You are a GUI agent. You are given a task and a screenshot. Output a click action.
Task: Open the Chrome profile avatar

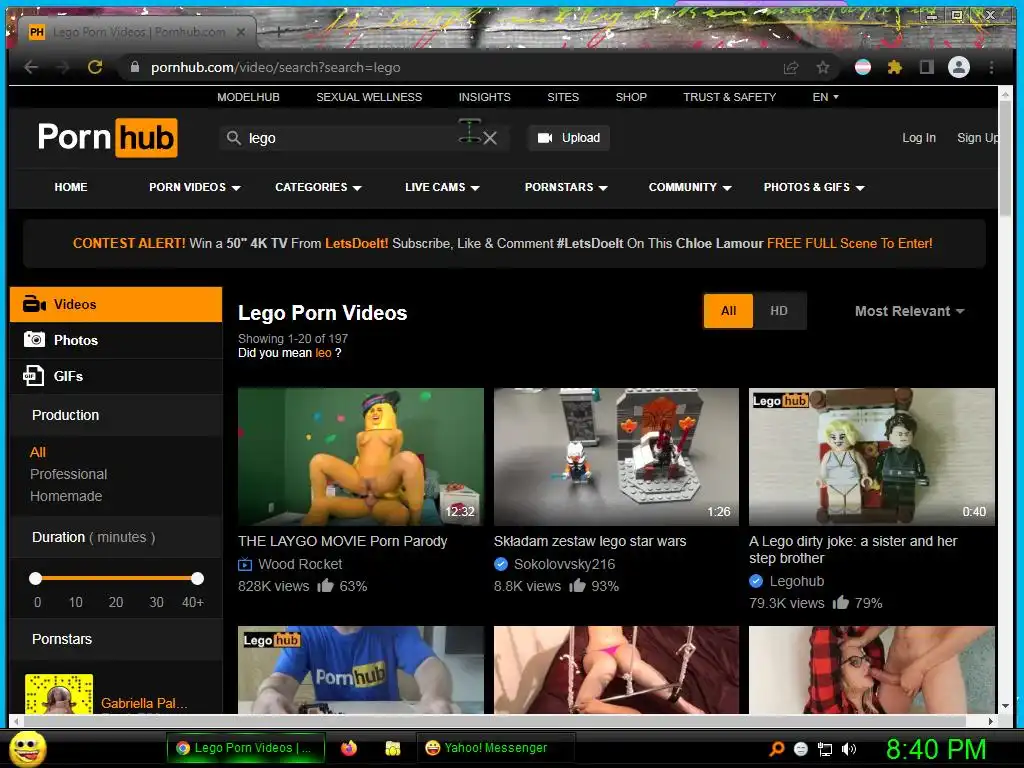pyautogui.click(x=959, y=67)
